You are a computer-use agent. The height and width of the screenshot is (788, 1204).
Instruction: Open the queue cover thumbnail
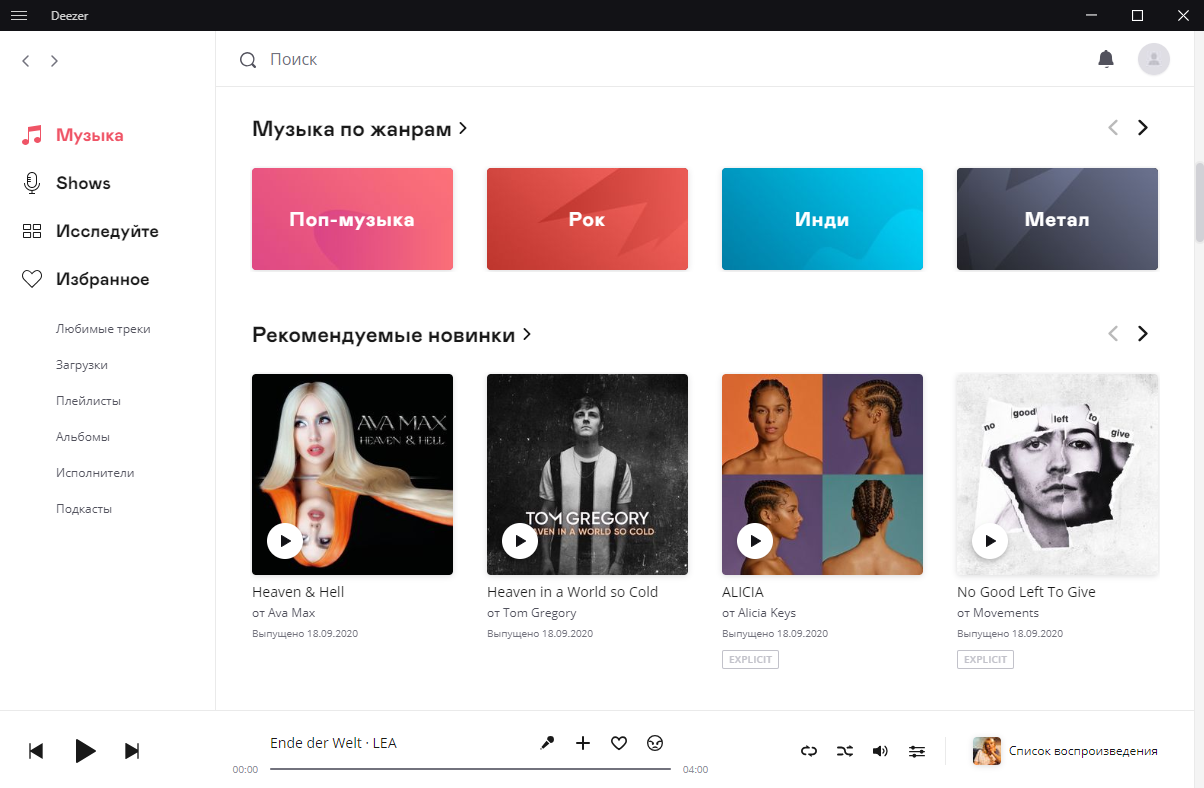[x=987, y=751]
